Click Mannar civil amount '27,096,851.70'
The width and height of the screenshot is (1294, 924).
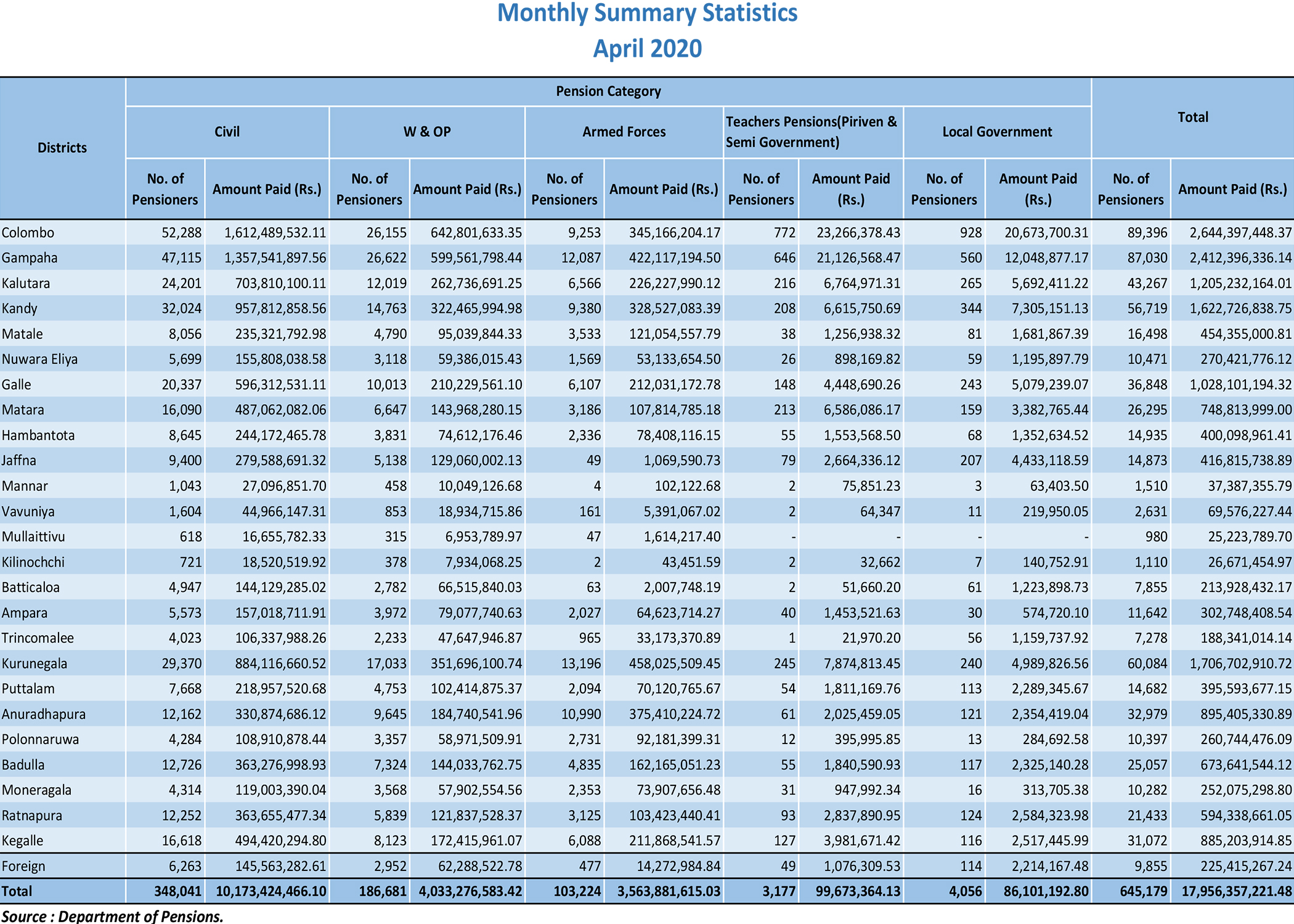tap(284, 486)
